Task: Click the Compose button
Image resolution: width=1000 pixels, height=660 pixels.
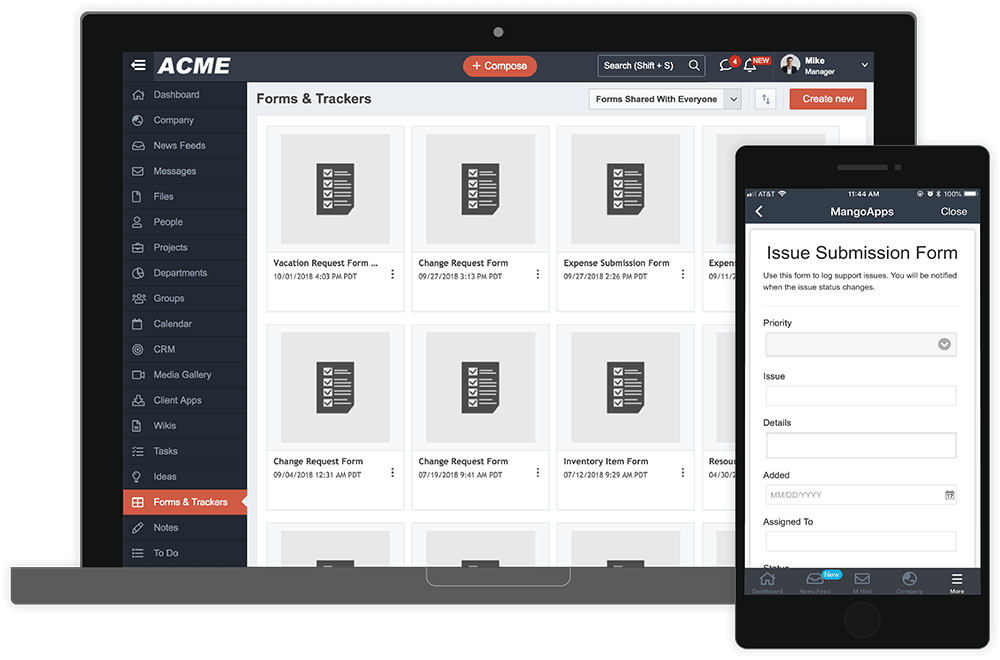Action: [x=500, y=66]
